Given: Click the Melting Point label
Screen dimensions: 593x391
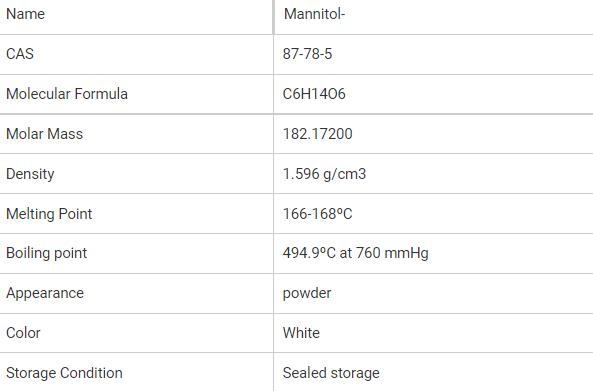Looking at the screenshot, I should pyautogui.click(x=49, y=214).
